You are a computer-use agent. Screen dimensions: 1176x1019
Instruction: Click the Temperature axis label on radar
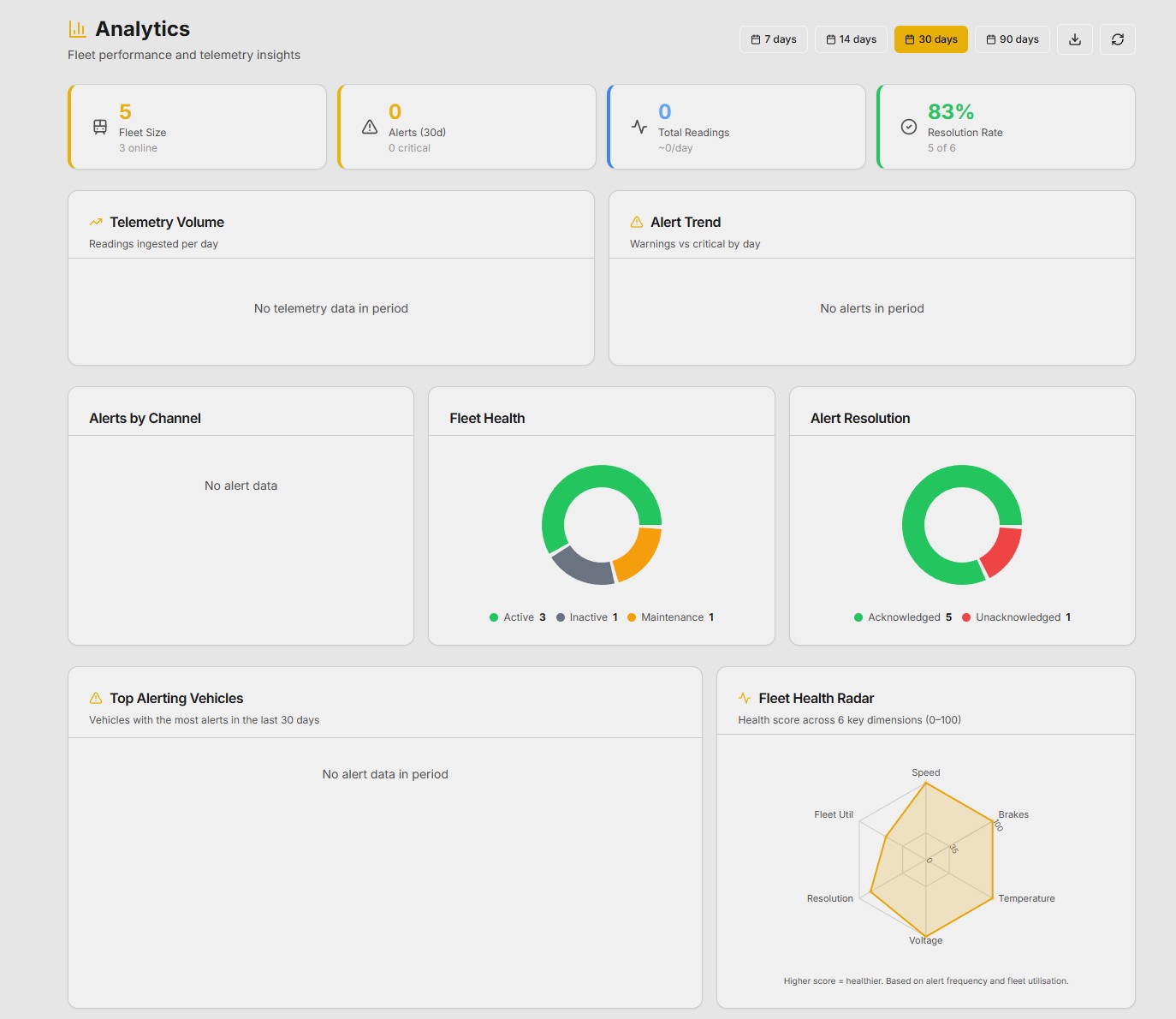(1026, 898)
